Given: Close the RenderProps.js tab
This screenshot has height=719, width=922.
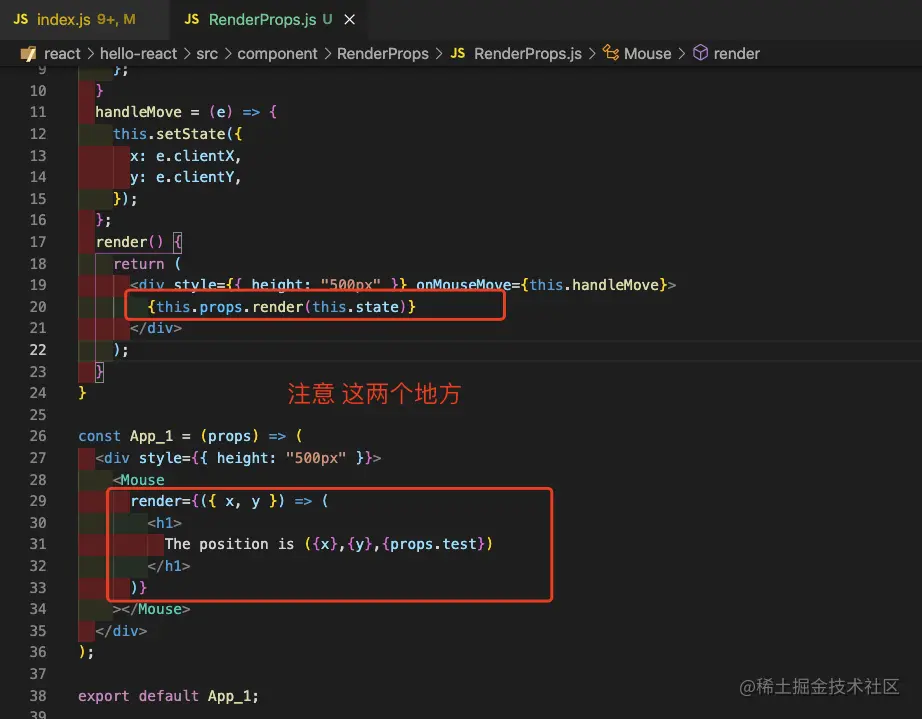Looking at the screenshot, I should 349,19.
